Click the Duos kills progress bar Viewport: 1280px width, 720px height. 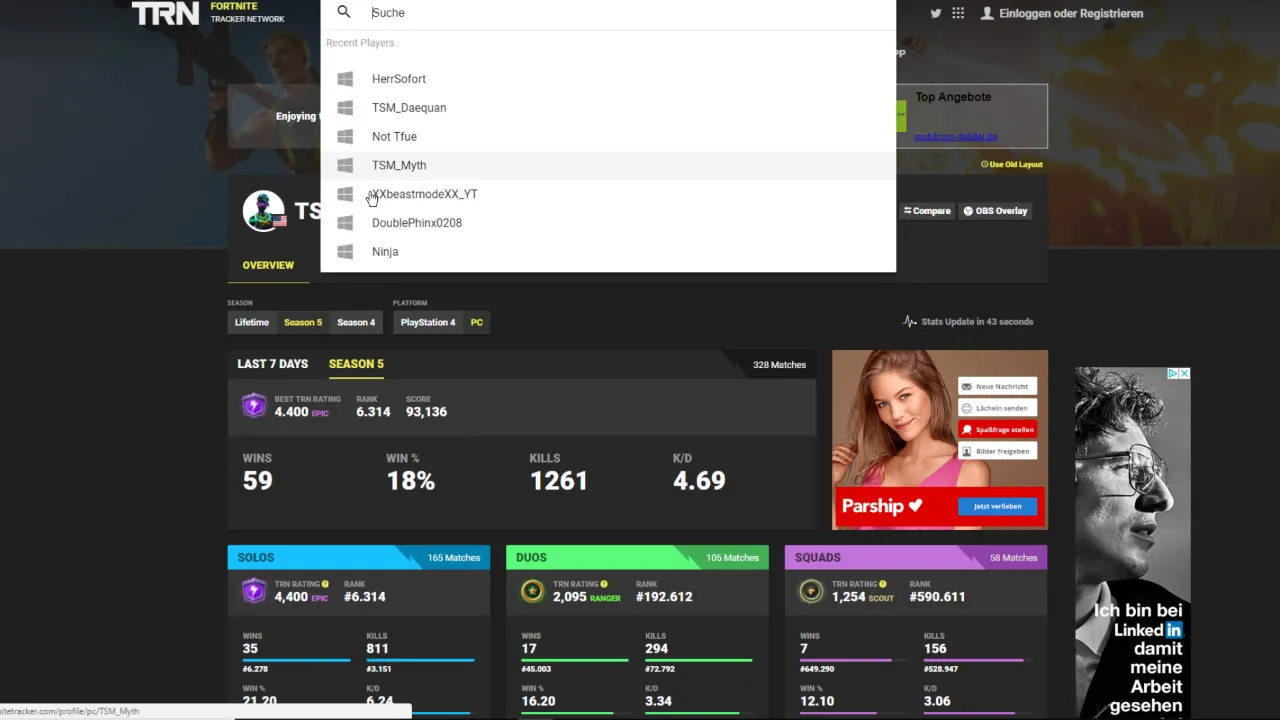(699, 660)
